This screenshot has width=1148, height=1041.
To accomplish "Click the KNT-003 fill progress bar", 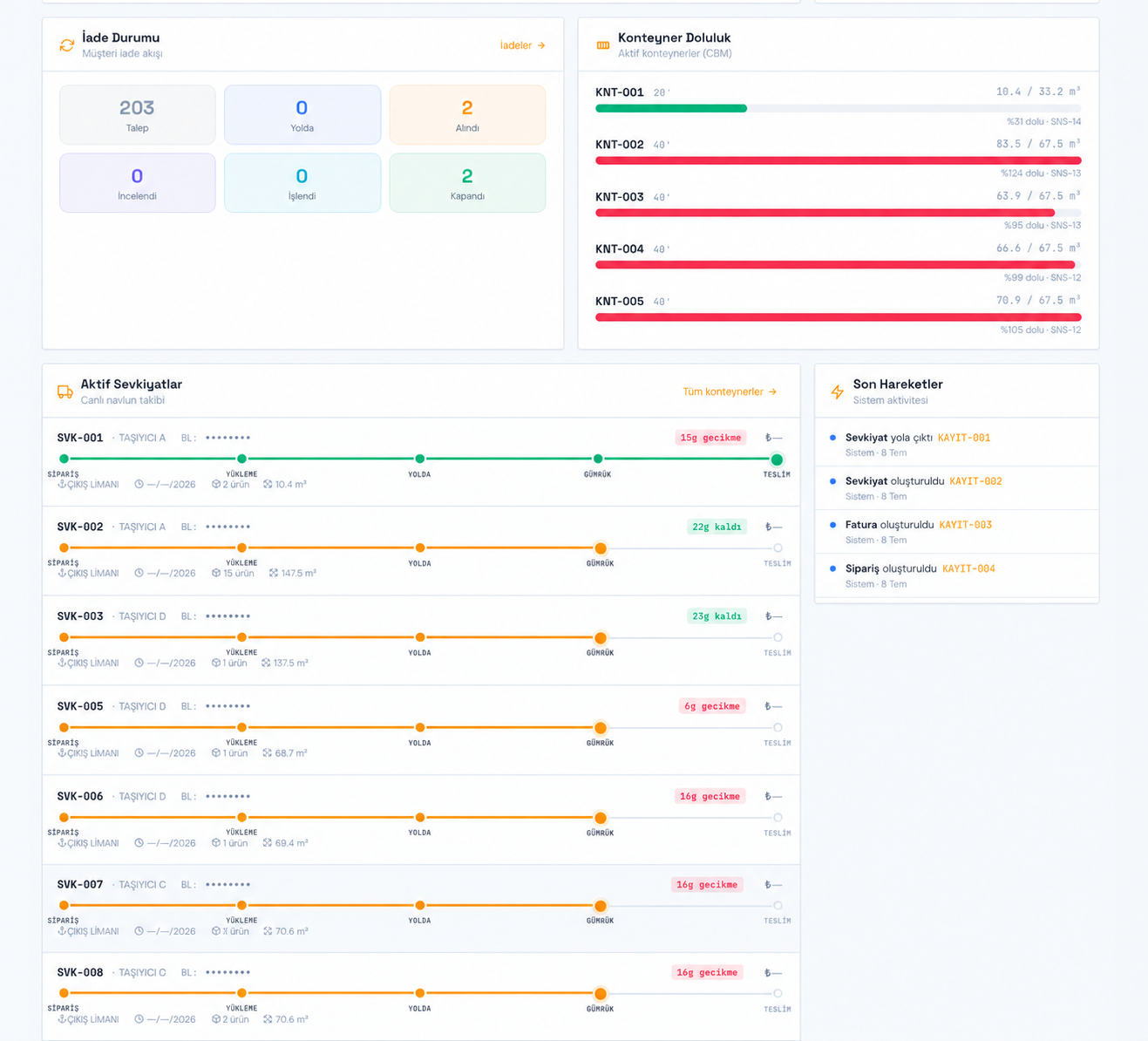I will tap(839, 213).
